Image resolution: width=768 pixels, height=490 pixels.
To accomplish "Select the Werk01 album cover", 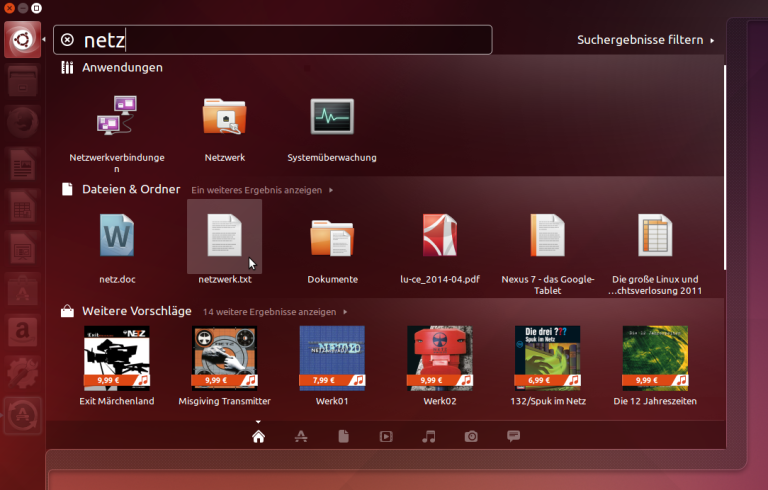I will (x=332, y=358).
